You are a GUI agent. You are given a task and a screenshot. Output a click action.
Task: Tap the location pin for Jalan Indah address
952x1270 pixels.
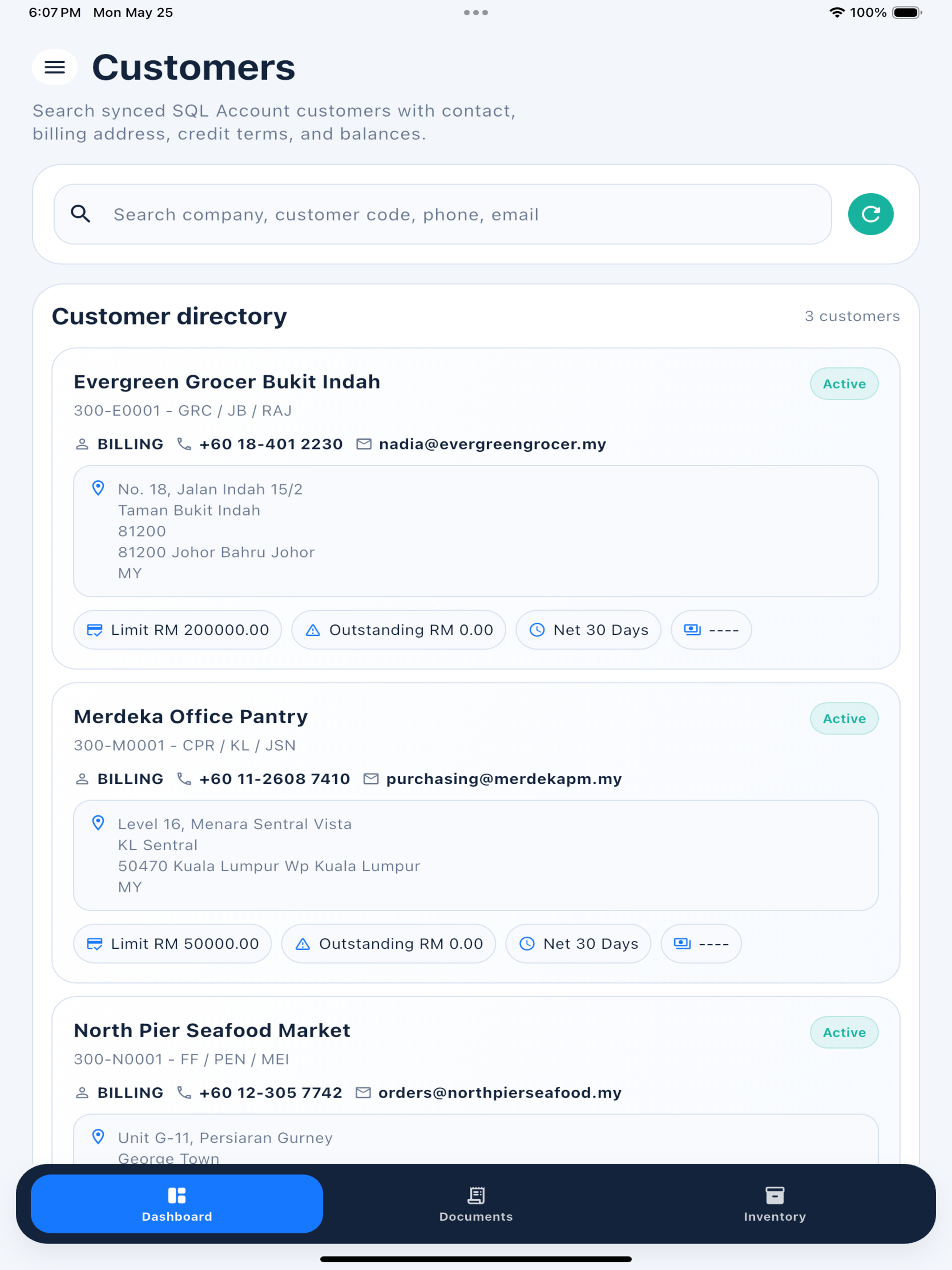click(98, 489)
